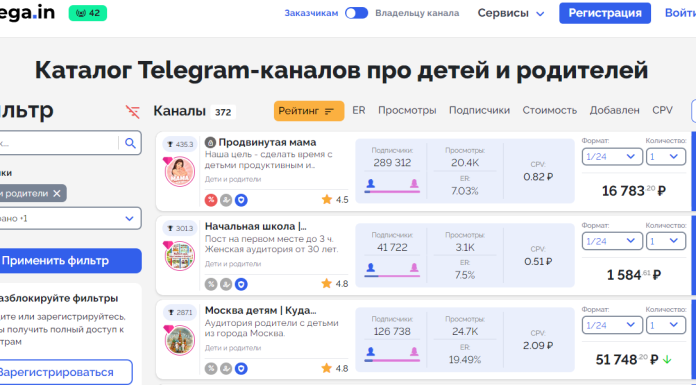Click star rating 4.8 of Начальная школа
The height and width of the screenshot is (385, 696).
click(x=335, y=283)
